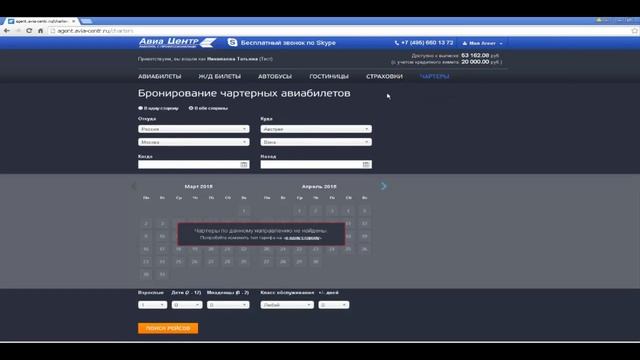Open the calendar icon in the Назад field

point(366,164)
